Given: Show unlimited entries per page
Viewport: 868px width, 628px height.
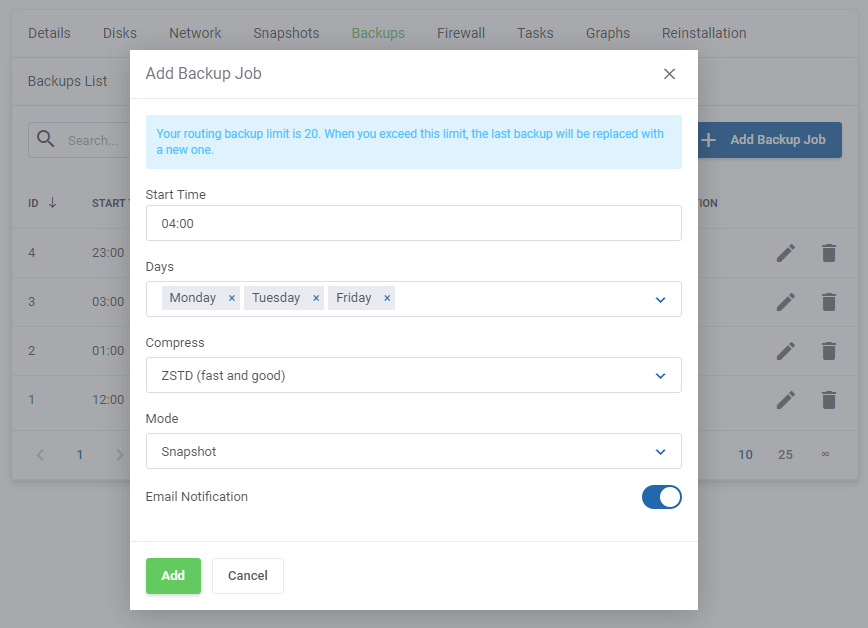Looking at the screenshot, I should [x=825, y=455].
